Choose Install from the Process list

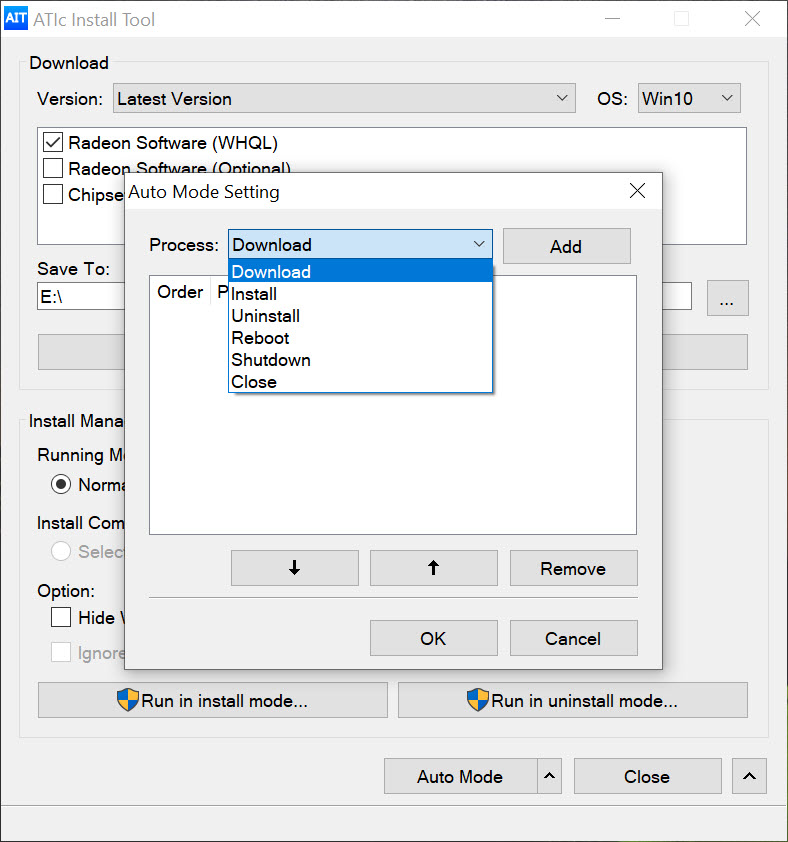360,294
